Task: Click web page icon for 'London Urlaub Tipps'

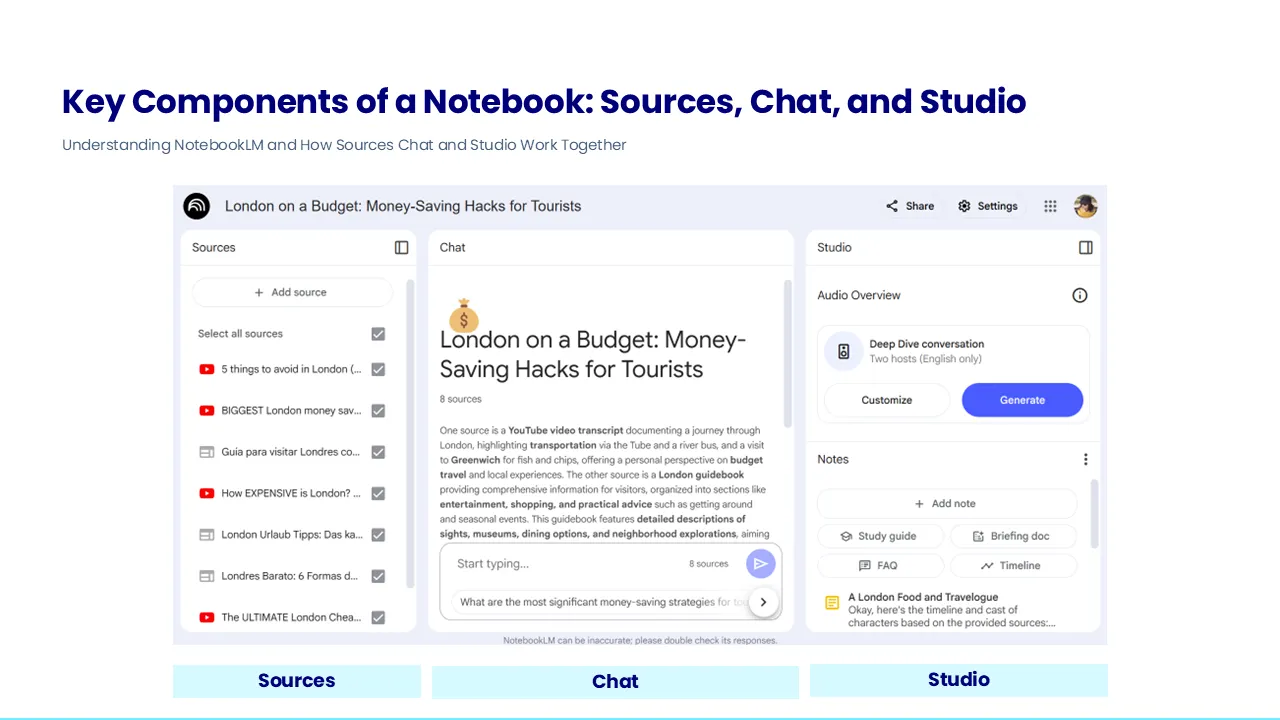Action: pyautogui.click(x=207, y=535)
